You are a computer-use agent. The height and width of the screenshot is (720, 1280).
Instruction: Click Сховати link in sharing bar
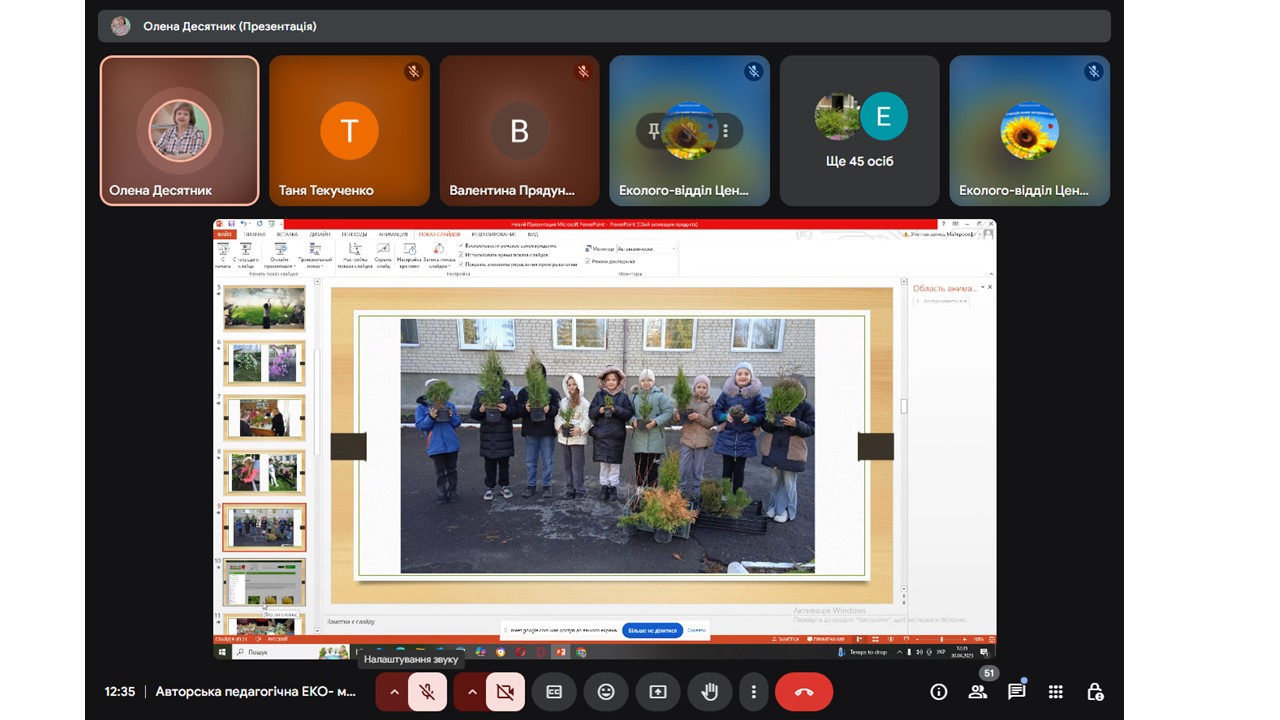[697, 630]
